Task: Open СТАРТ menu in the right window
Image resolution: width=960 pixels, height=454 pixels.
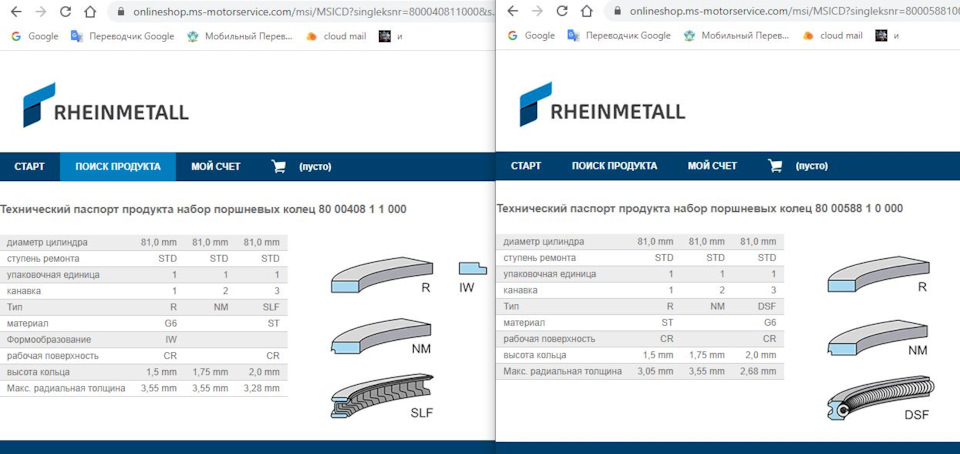Action: click(526, 166)
